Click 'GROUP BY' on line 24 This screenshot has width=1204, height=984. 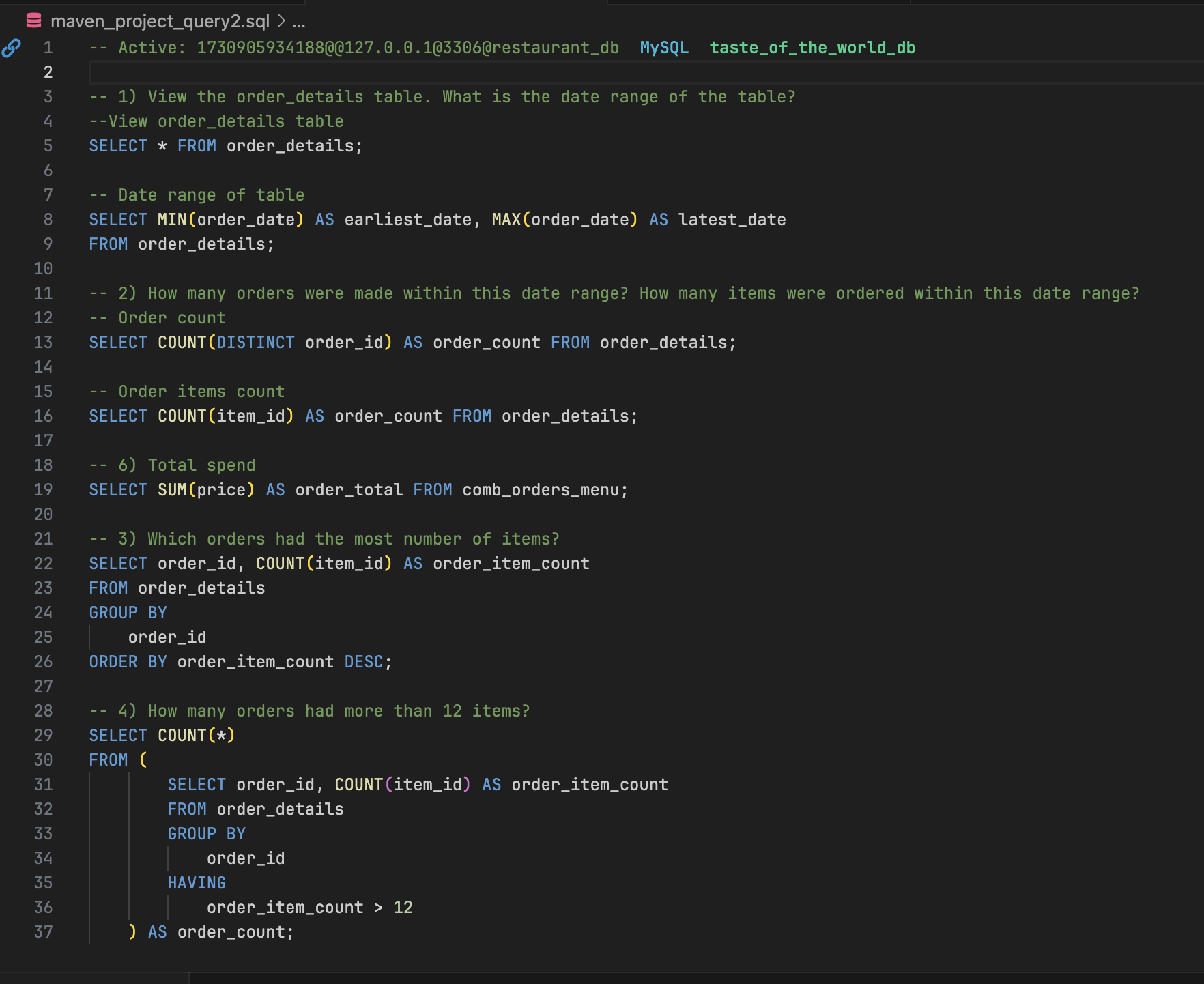click(128, 613)
